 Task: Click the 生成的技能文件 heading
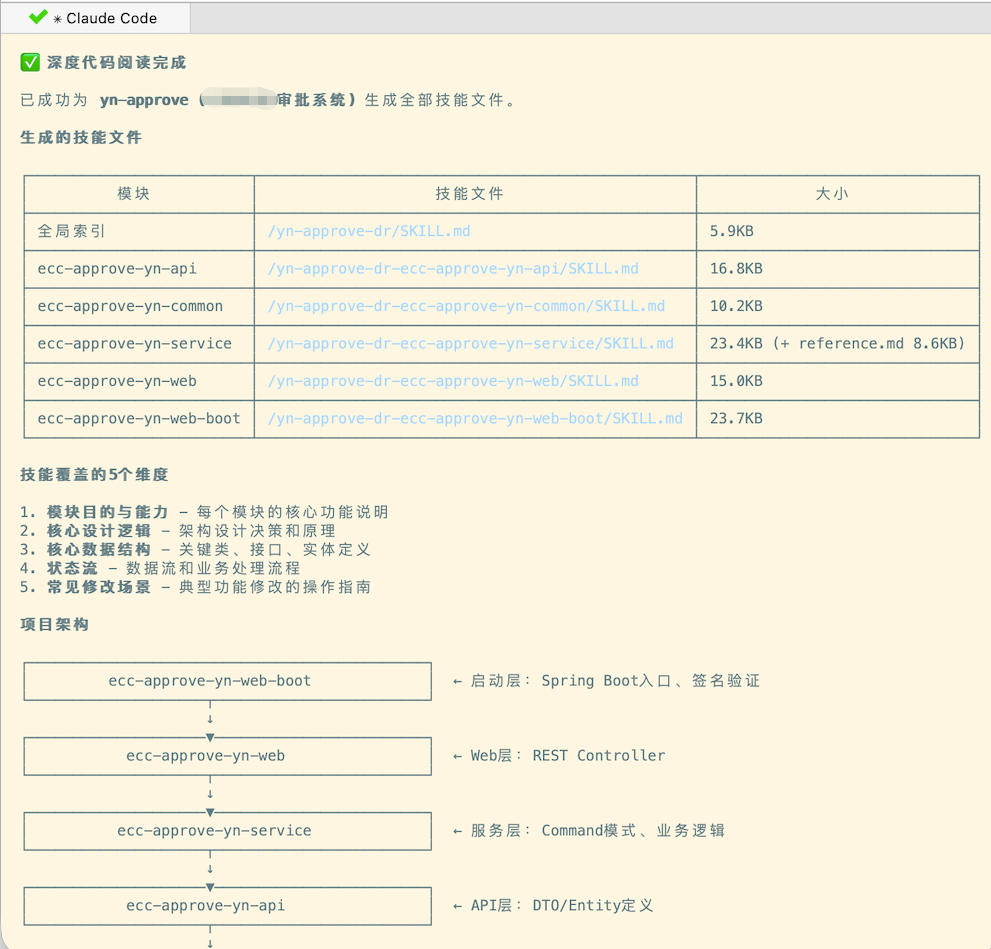(x=81, y=137)
